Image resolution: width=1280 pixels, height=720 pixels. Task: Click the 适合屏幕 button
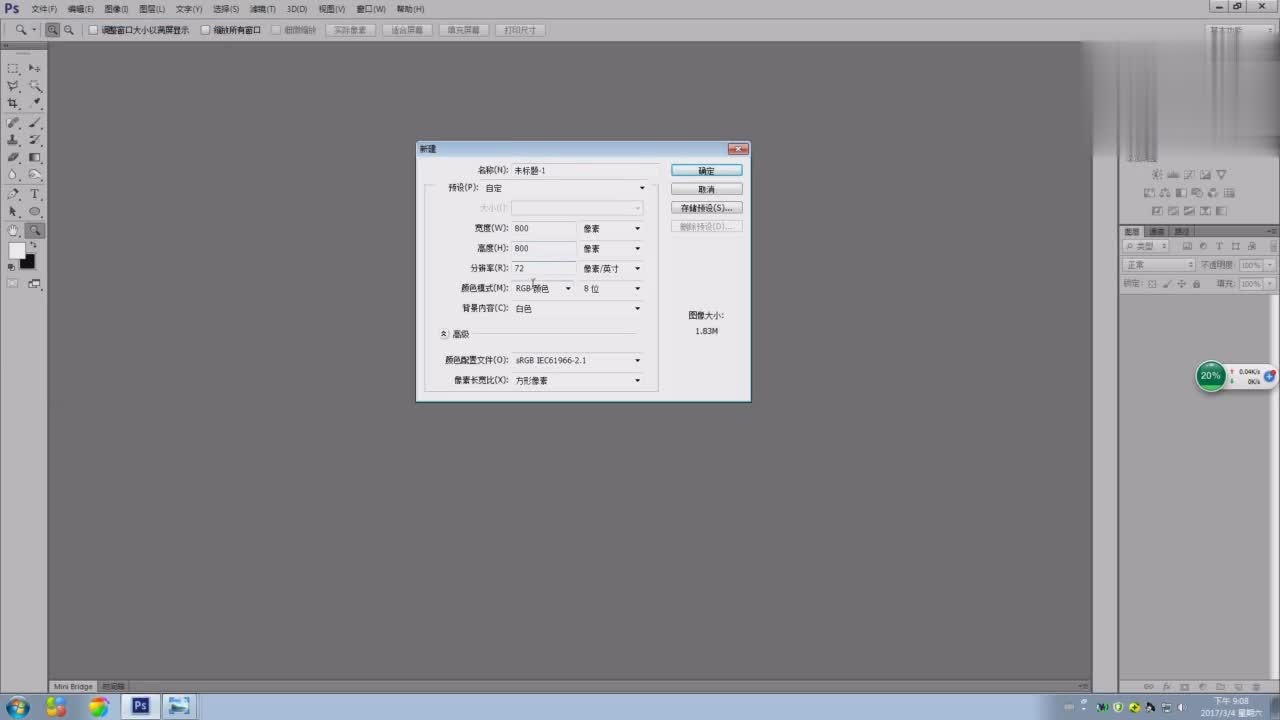coord(406,30)
